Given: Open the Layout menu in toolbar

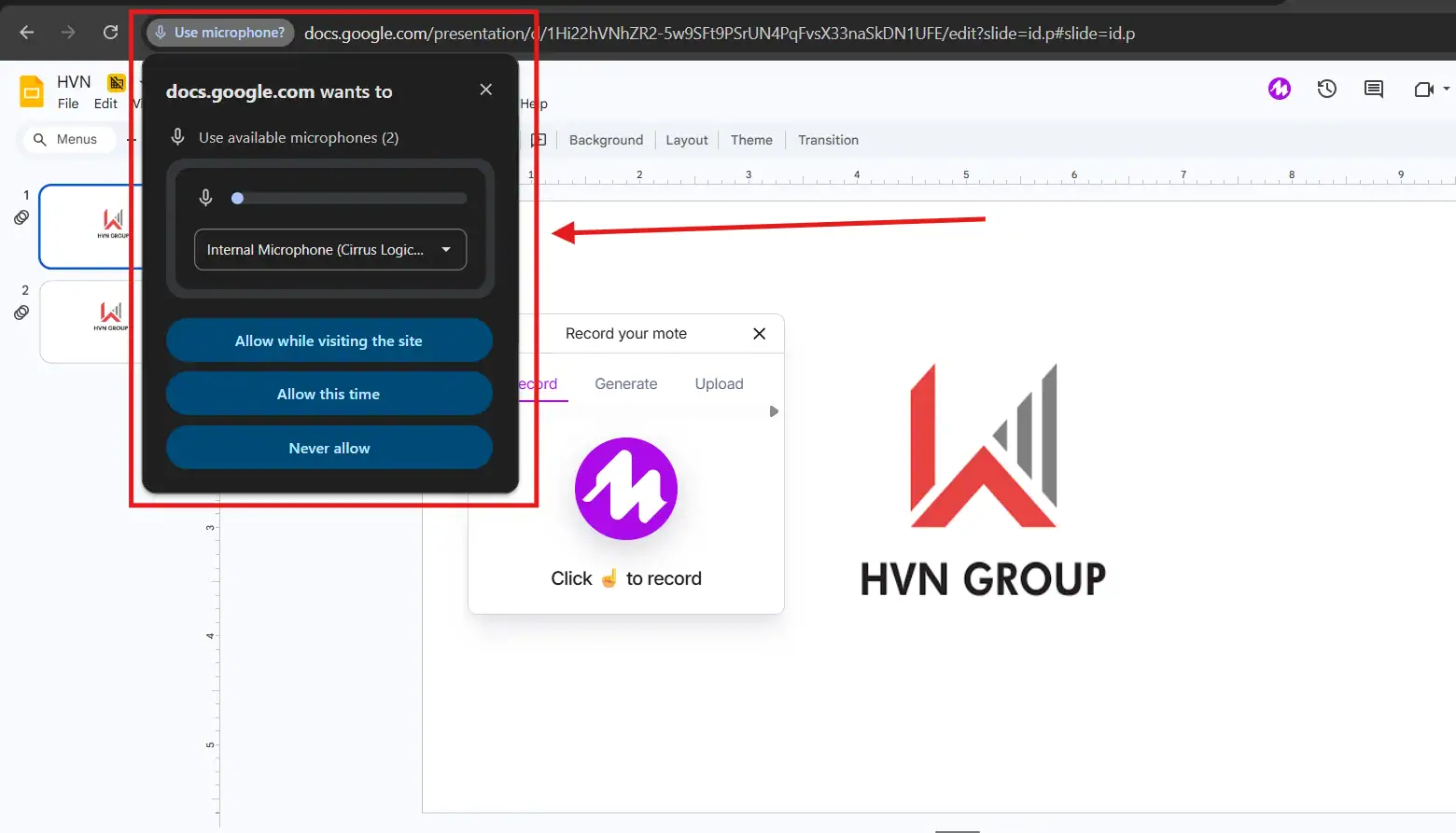Looking at the screenshot, I should [x=687, y=140].
